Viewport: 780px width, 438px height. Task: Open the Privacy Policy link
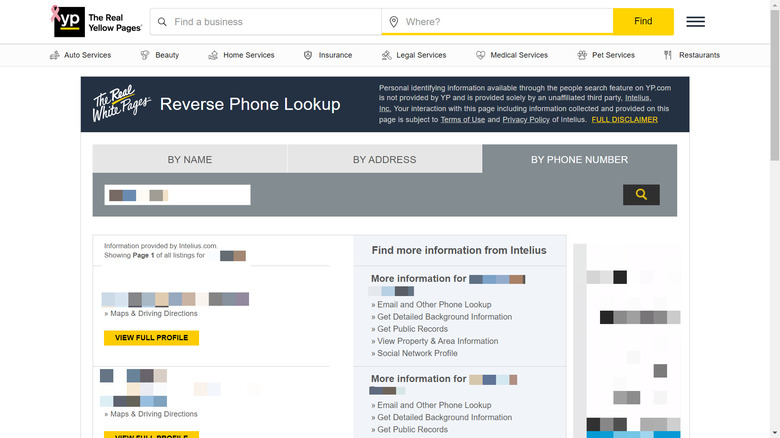click(526, 119)
